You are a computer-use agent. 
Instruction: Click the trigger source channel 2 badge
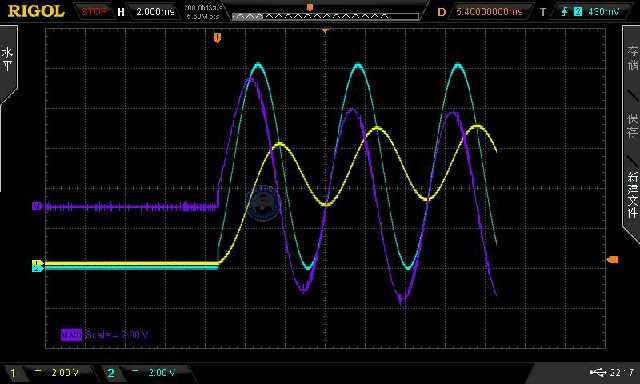coord(578,11)
